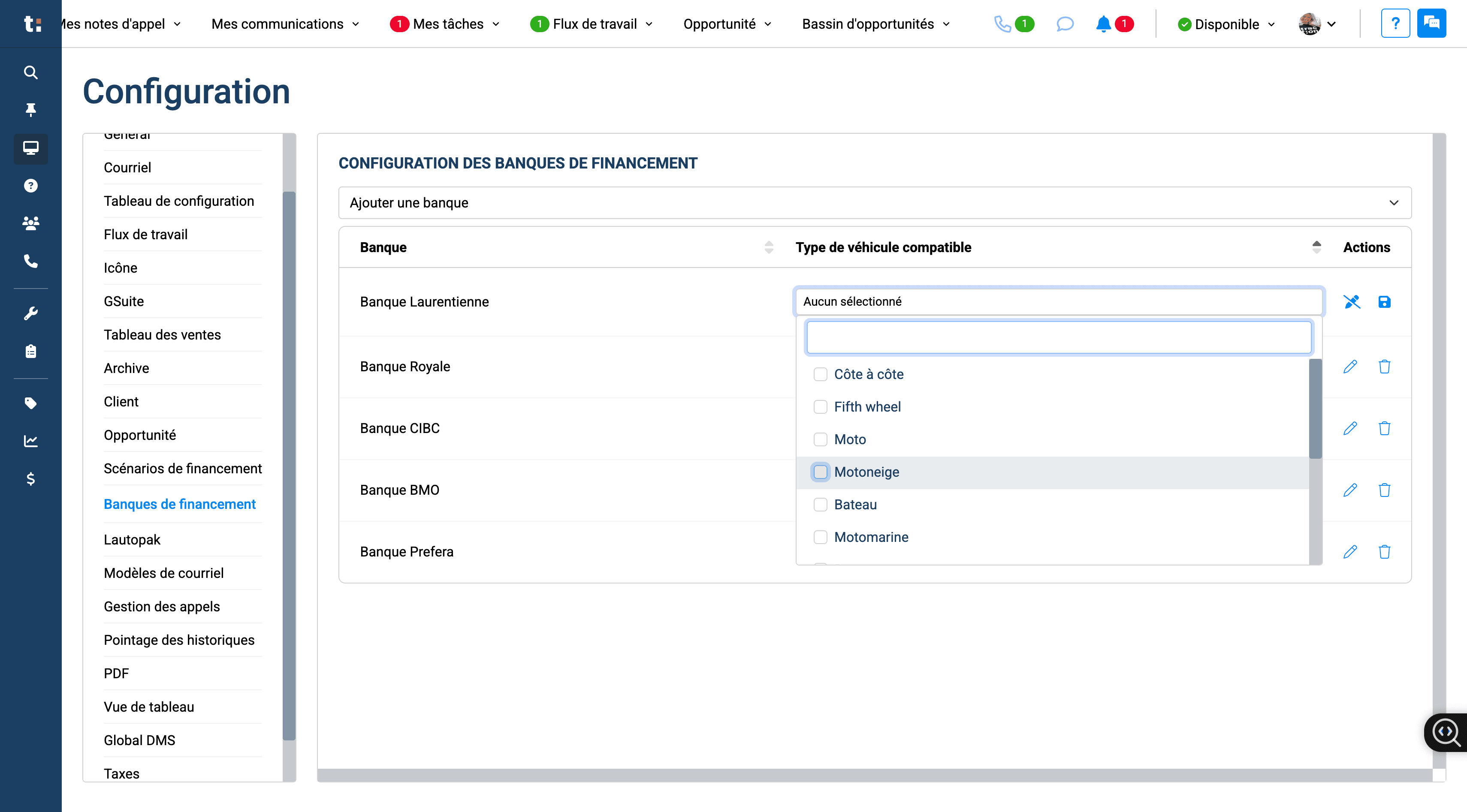Open the Flux de travail top menu
The image size is (1467, 812).
pyautogui.click(x=592, y=24)
